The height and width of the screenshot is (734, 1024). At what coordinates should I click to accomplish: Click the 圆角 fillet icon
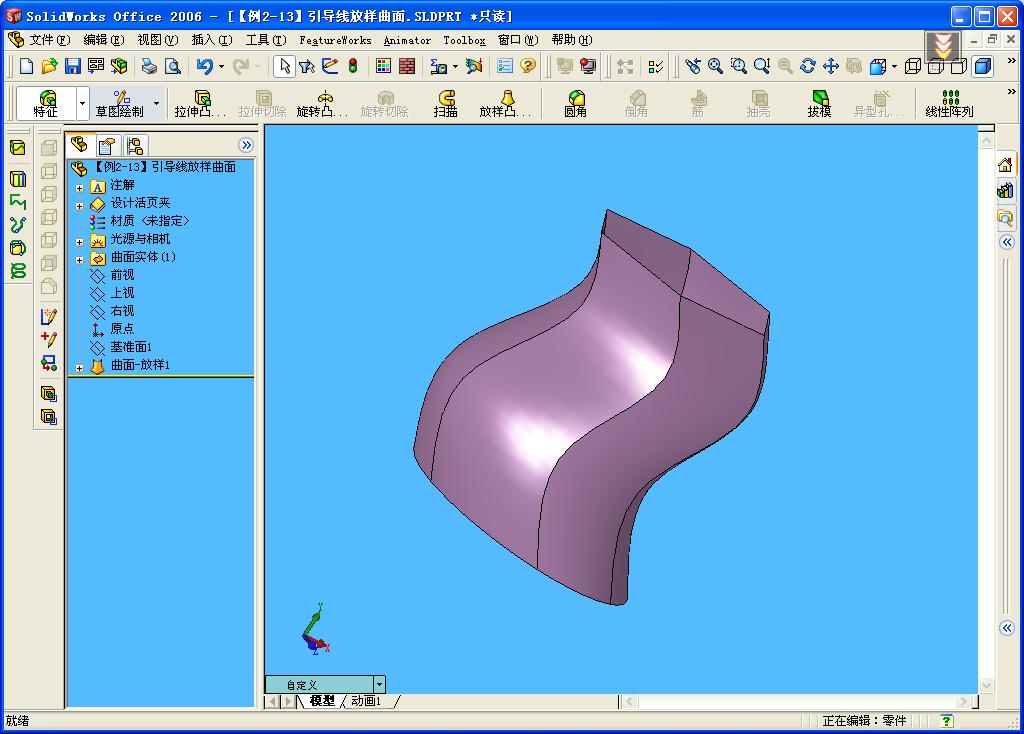tap(575, 104)
